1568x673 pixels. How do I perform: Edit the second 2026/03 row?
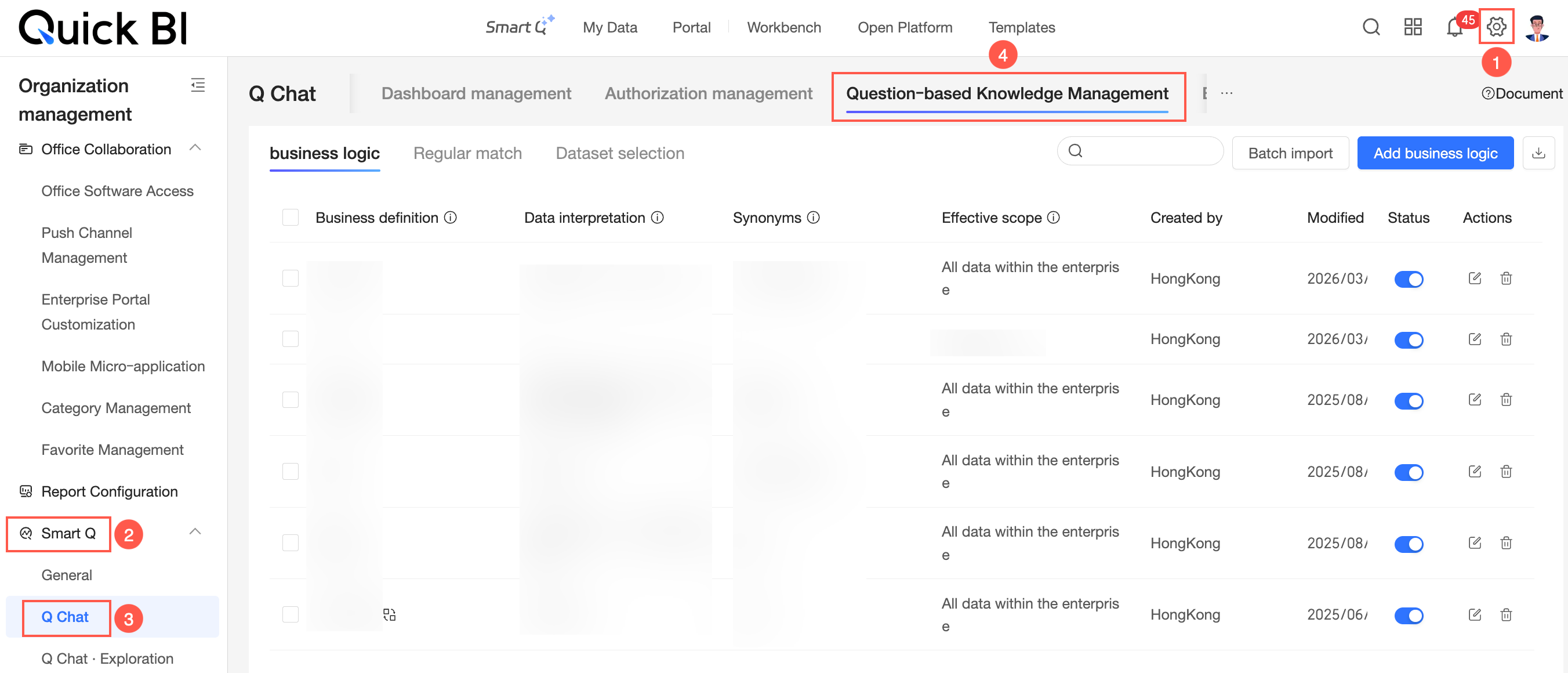pos(1474,339)
